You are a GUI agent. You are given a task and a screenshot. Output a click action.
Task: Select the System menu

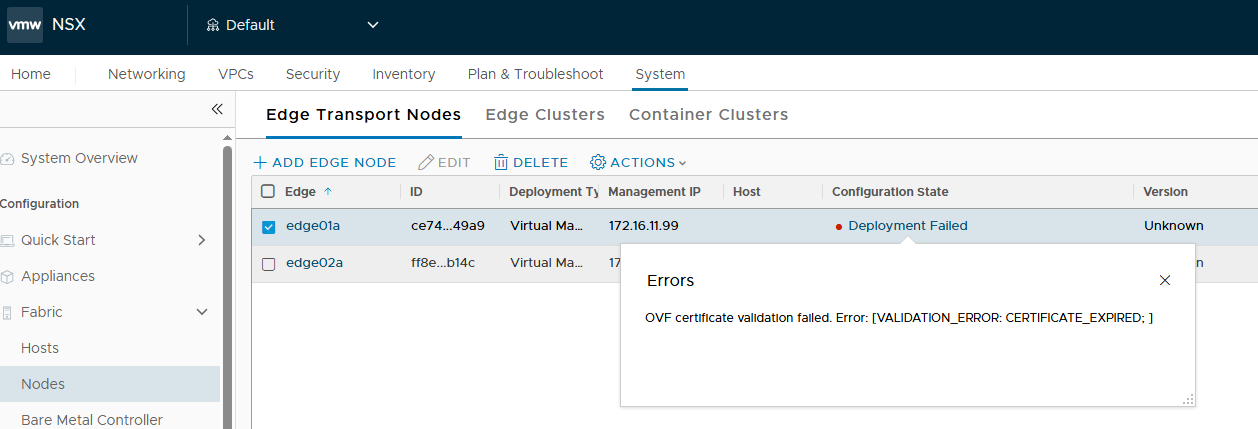660,74
